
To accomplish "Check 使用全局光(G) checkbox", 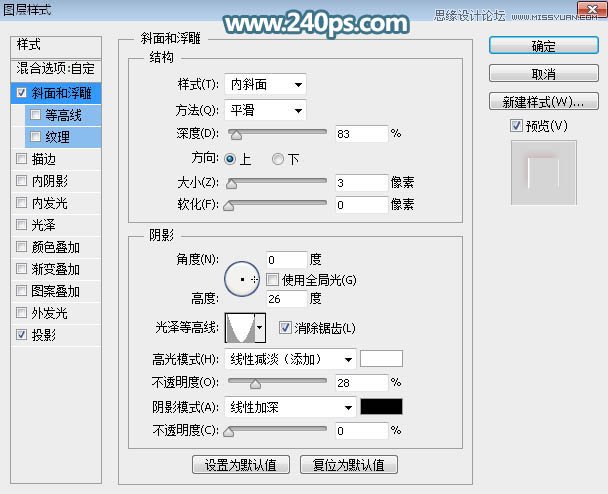I will pos(272,280).
